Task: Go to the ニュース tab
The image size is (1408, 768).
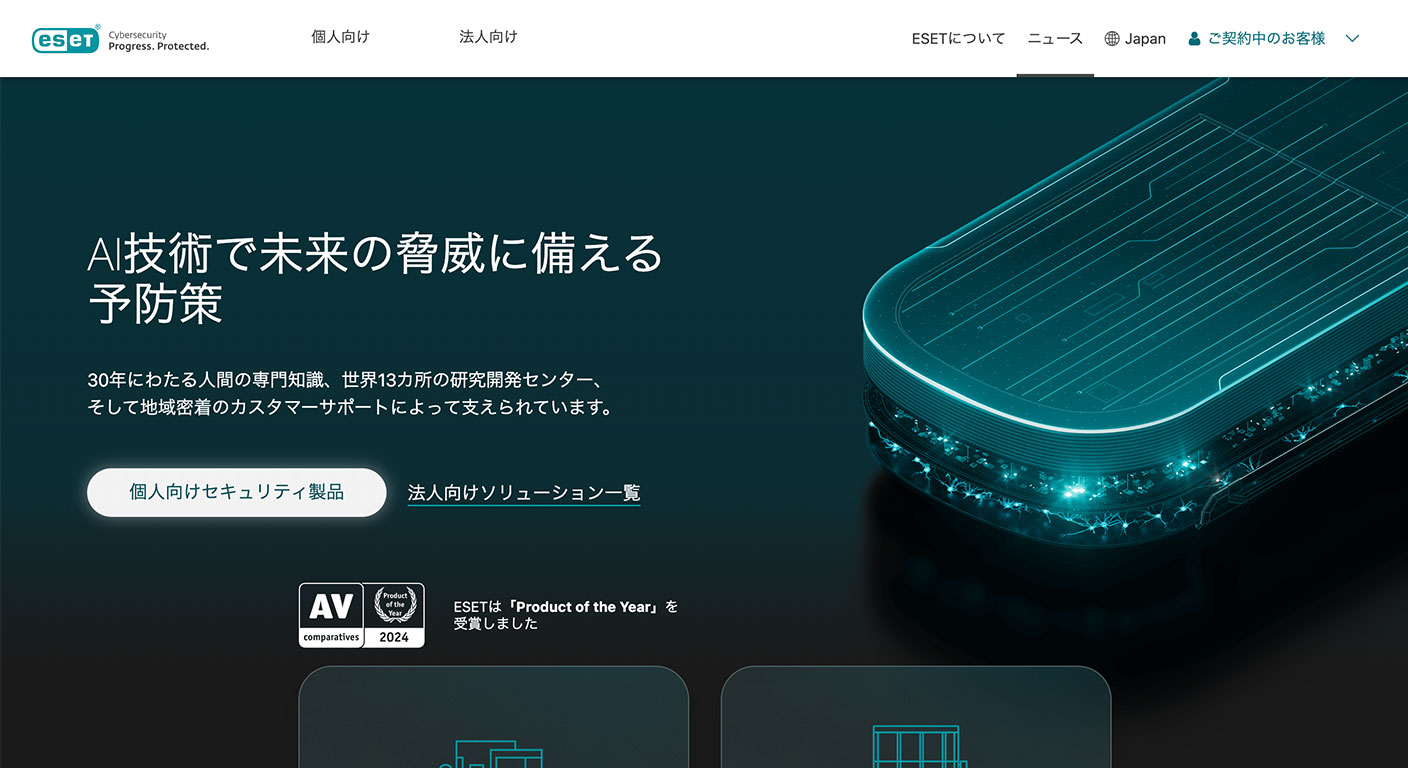Action: pyautogui.click(x=1055, y=39)
